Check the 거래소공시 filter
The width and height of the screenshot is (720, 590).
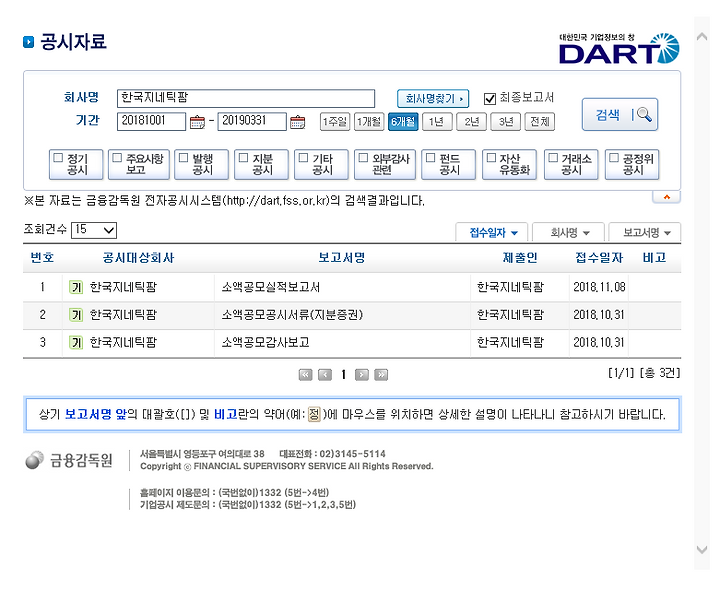click(553, 158)
